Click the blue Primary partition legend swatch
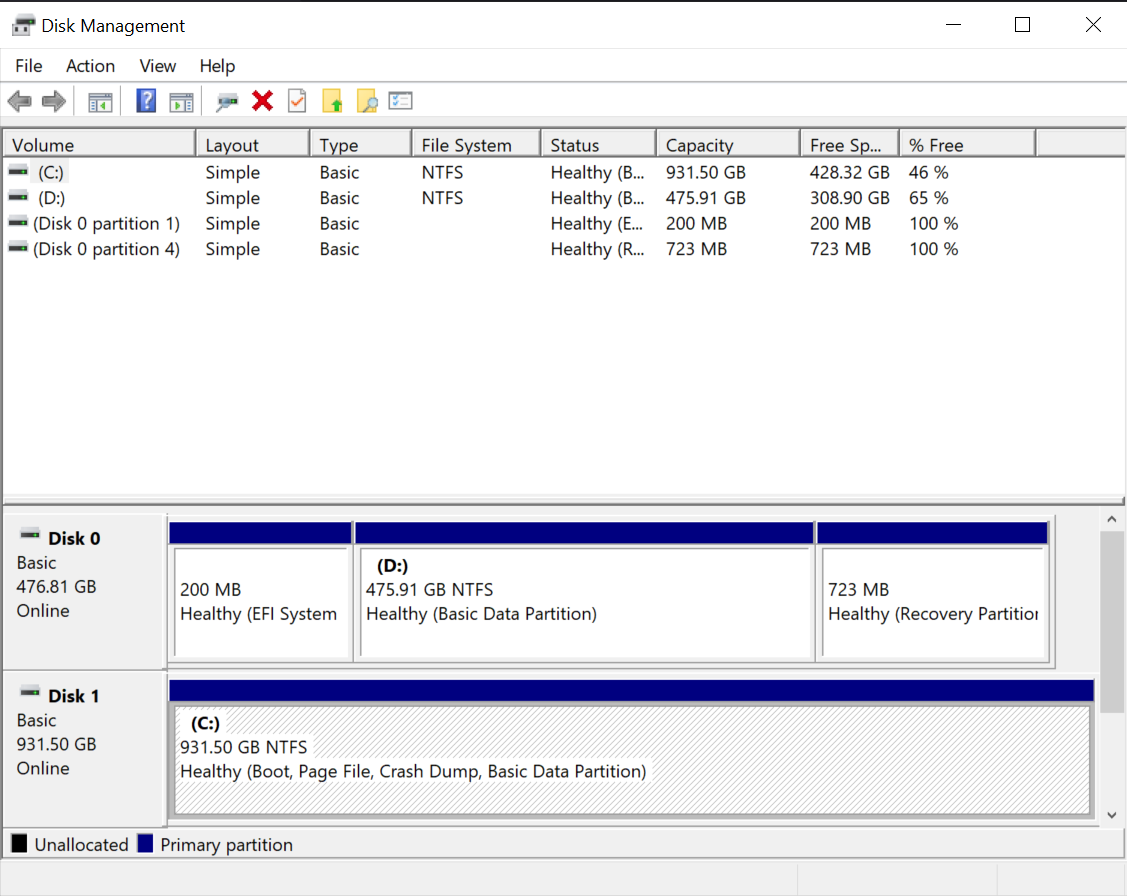 click(145, 844)
